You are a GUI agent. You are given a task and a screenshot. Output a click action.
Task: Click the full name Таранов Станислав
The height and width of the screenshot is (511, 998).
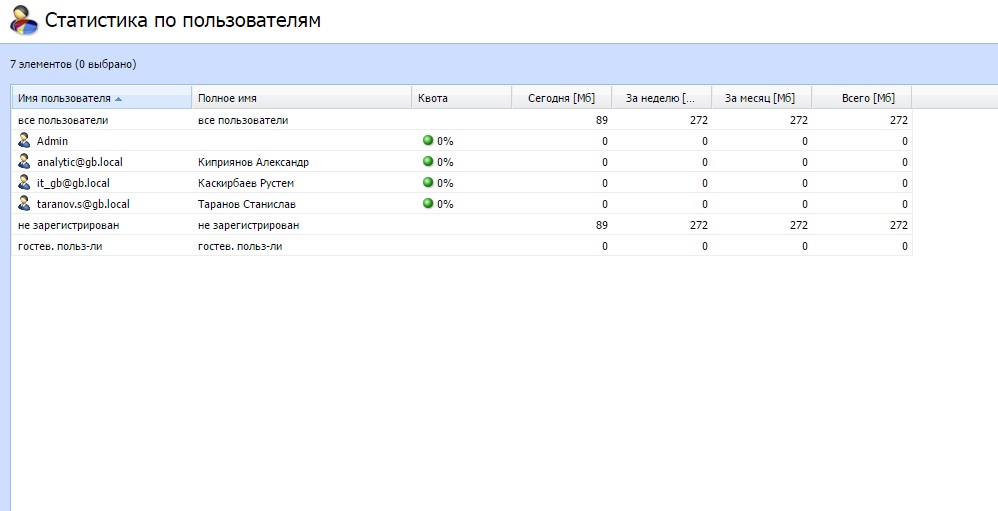tap(247, 204)
